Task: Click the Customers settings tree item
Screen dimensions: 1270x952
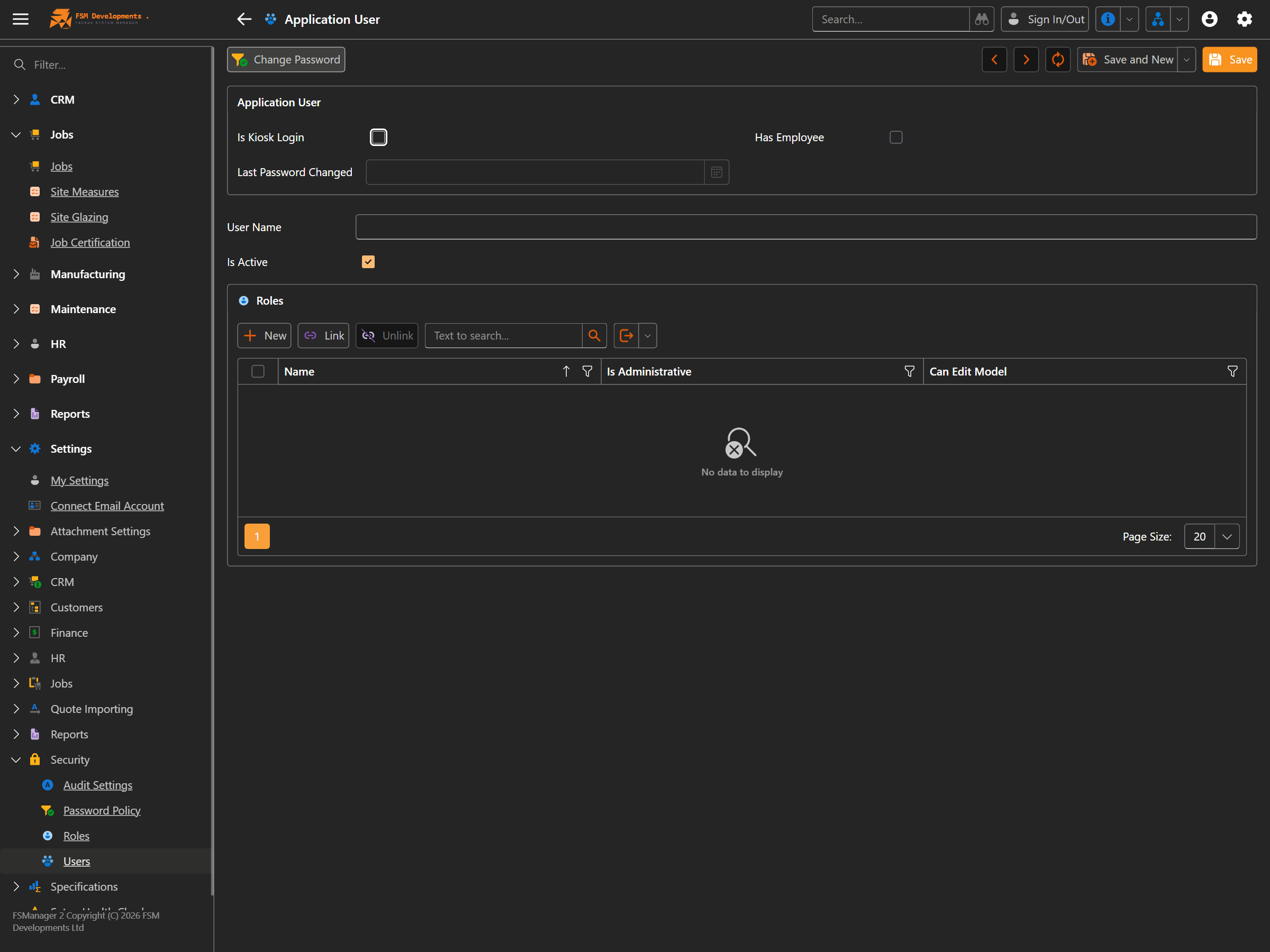Action: [x=76, y=607]
